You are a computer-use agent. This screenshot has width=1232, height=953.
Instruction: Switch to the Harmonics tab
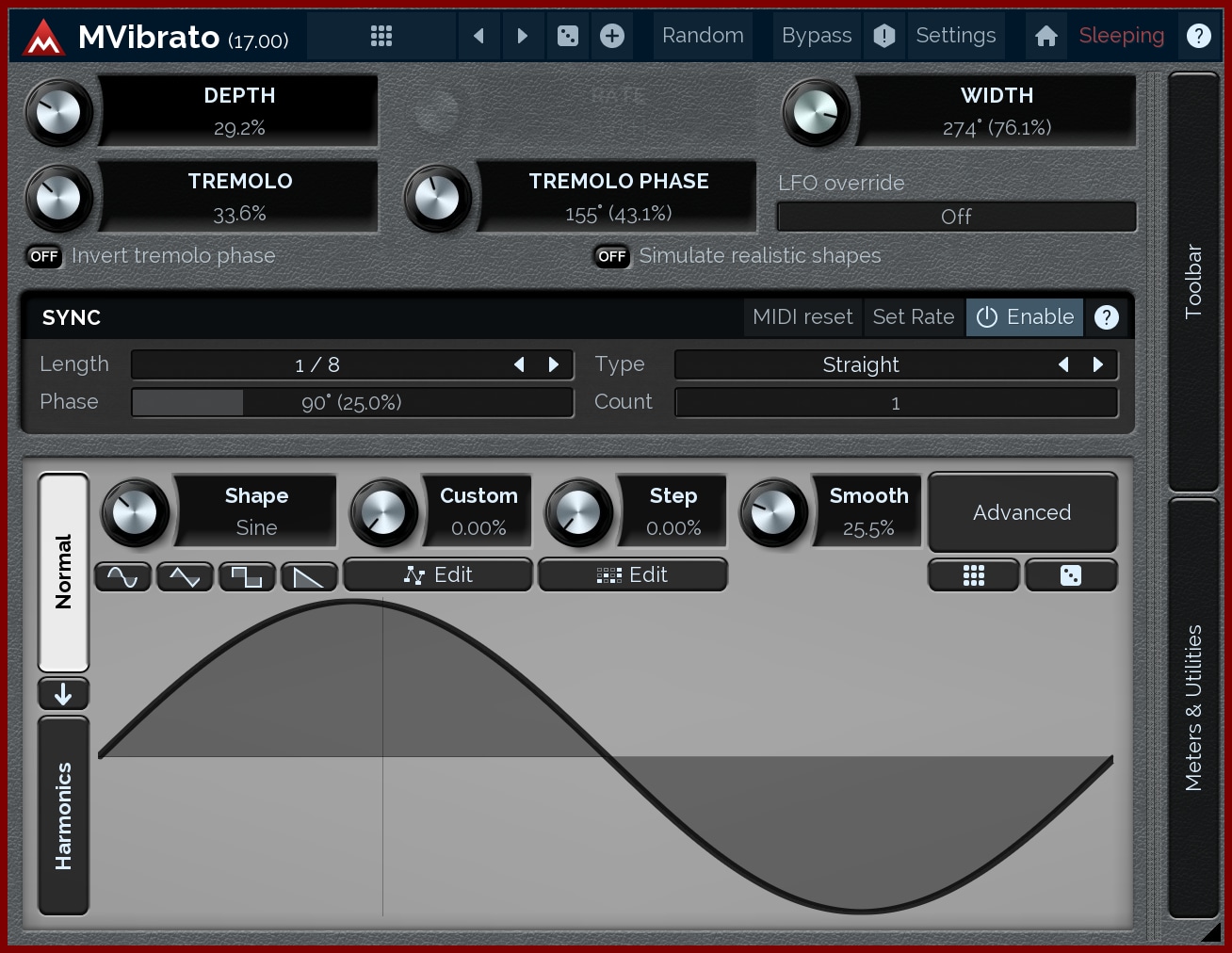[63, 816]
